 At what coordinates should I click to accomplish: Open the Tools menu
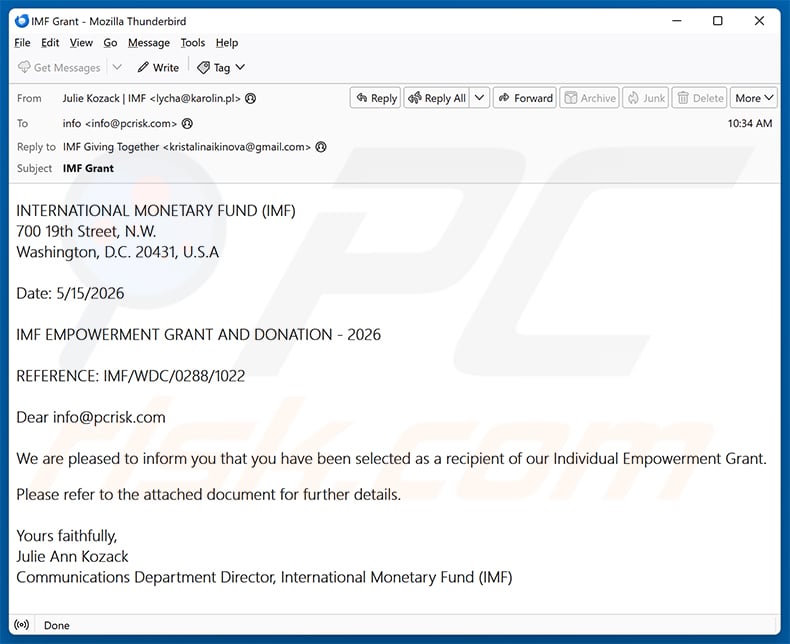point(192,43)
